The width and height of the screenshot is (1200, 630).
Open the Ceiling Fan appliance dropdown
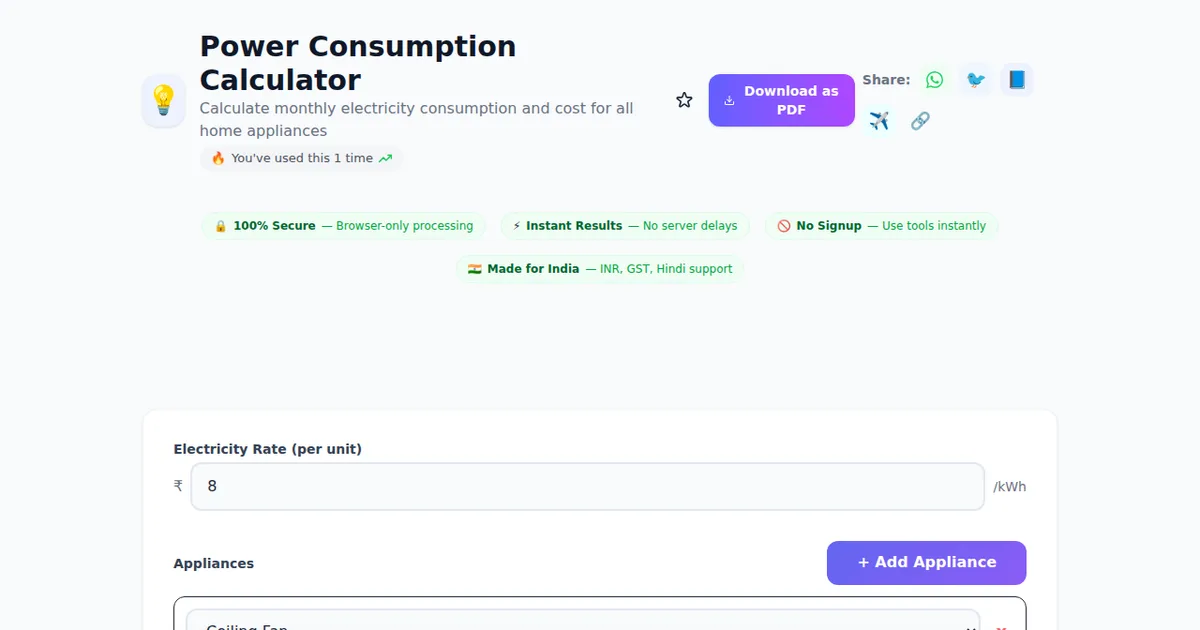[x=582, y=622]
